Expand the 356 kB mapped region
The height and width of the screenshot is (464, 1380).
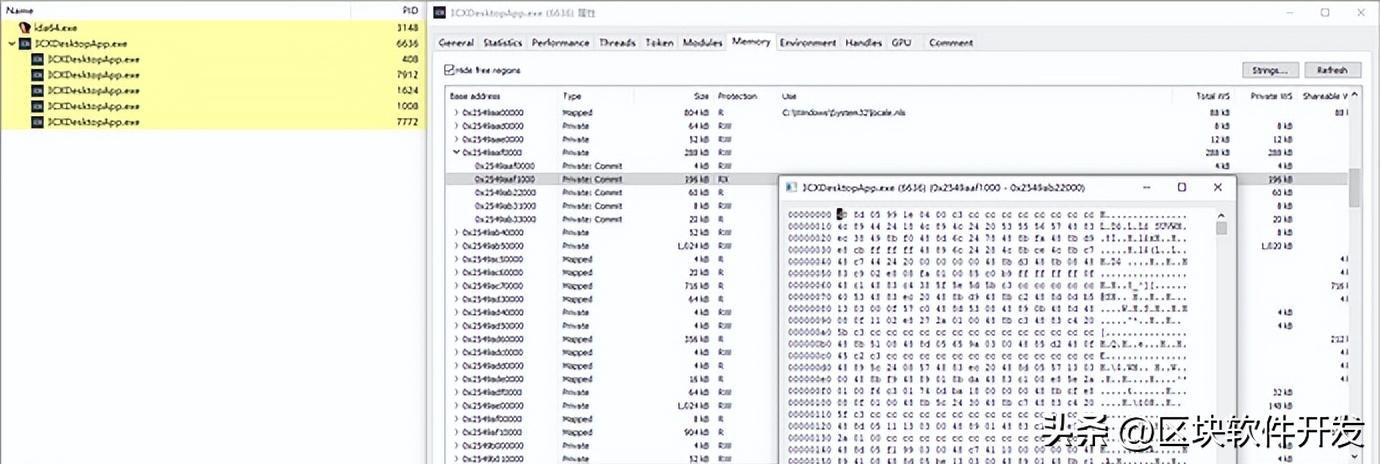coord(456,339)
